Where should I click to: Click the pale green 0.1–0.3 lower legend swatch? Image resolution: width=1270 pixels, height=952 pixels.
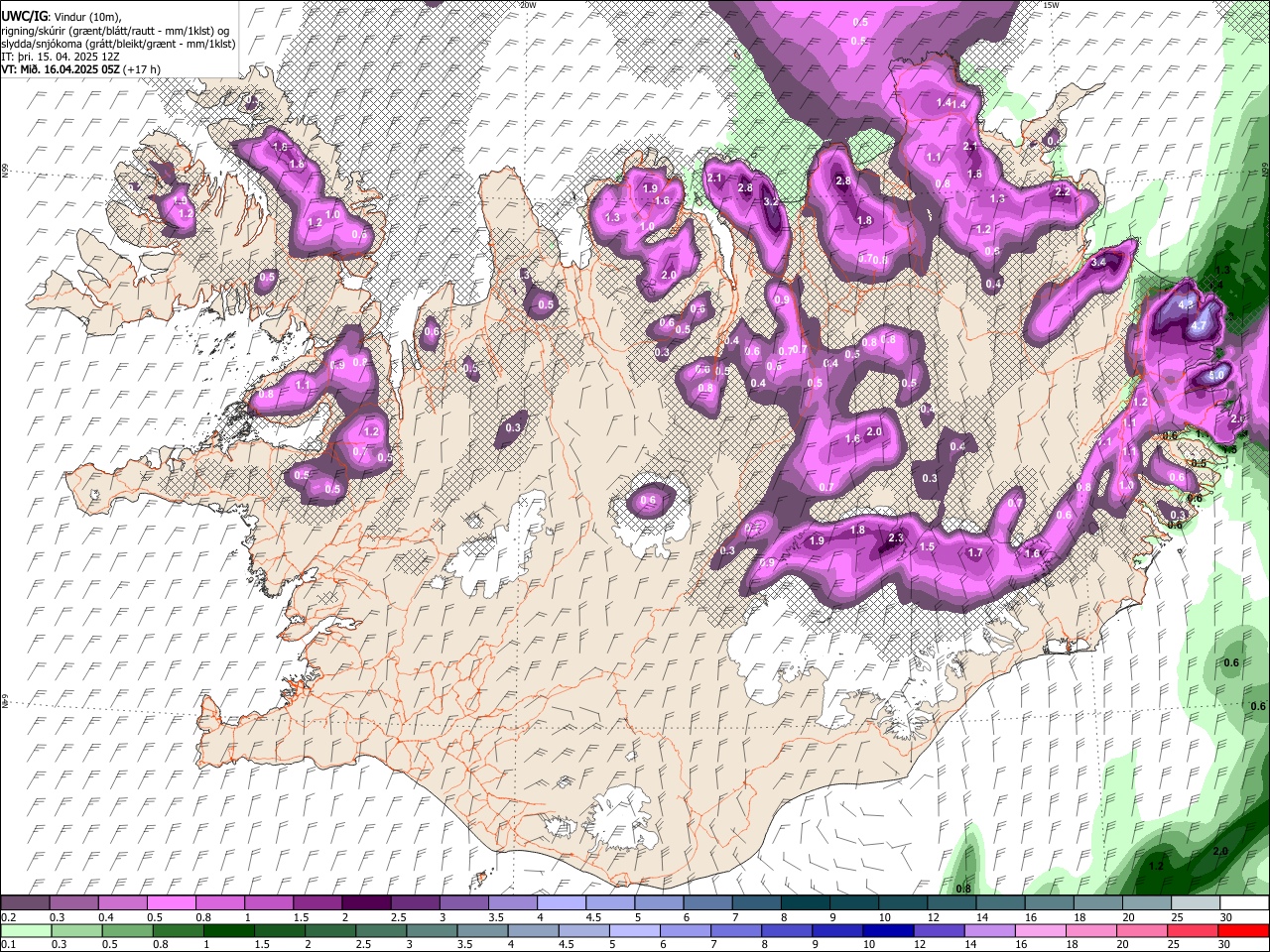point(25,930)
